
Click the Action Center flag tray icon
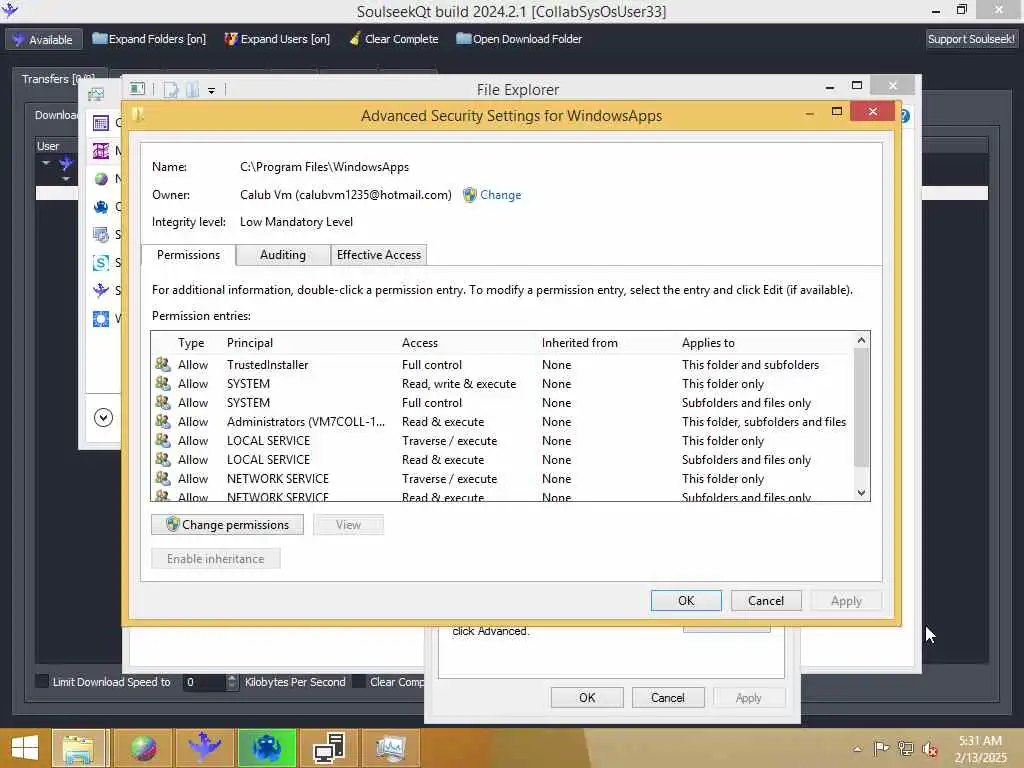pyautogui.click(x=881, y=748)
